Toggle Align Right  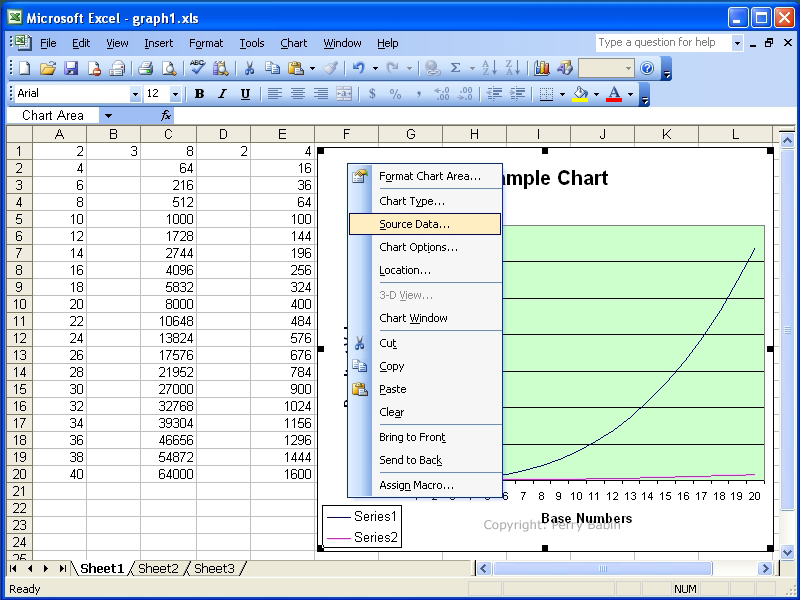tap(321, 94)
